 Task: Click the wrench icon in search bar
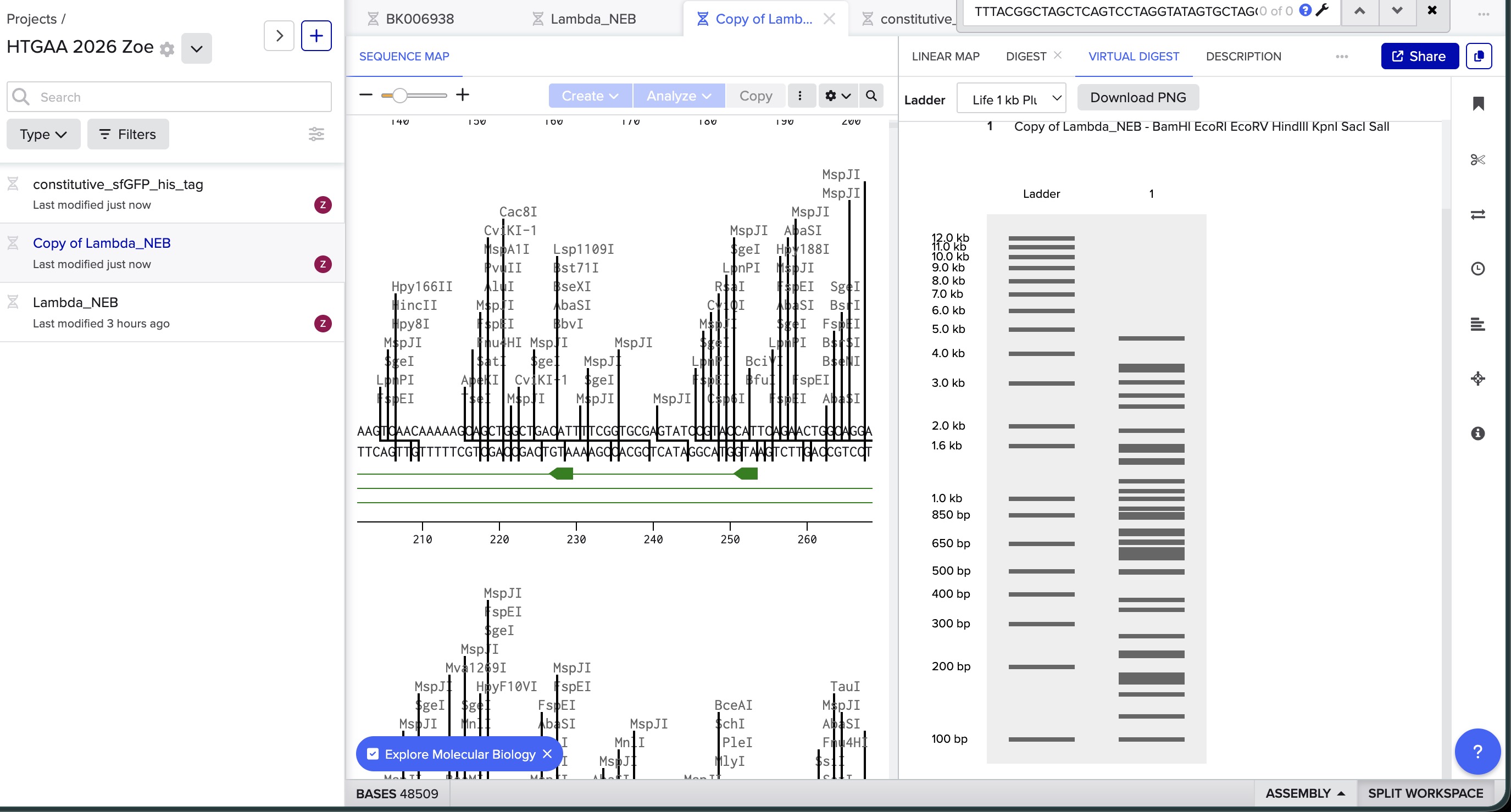(1323, 10)
